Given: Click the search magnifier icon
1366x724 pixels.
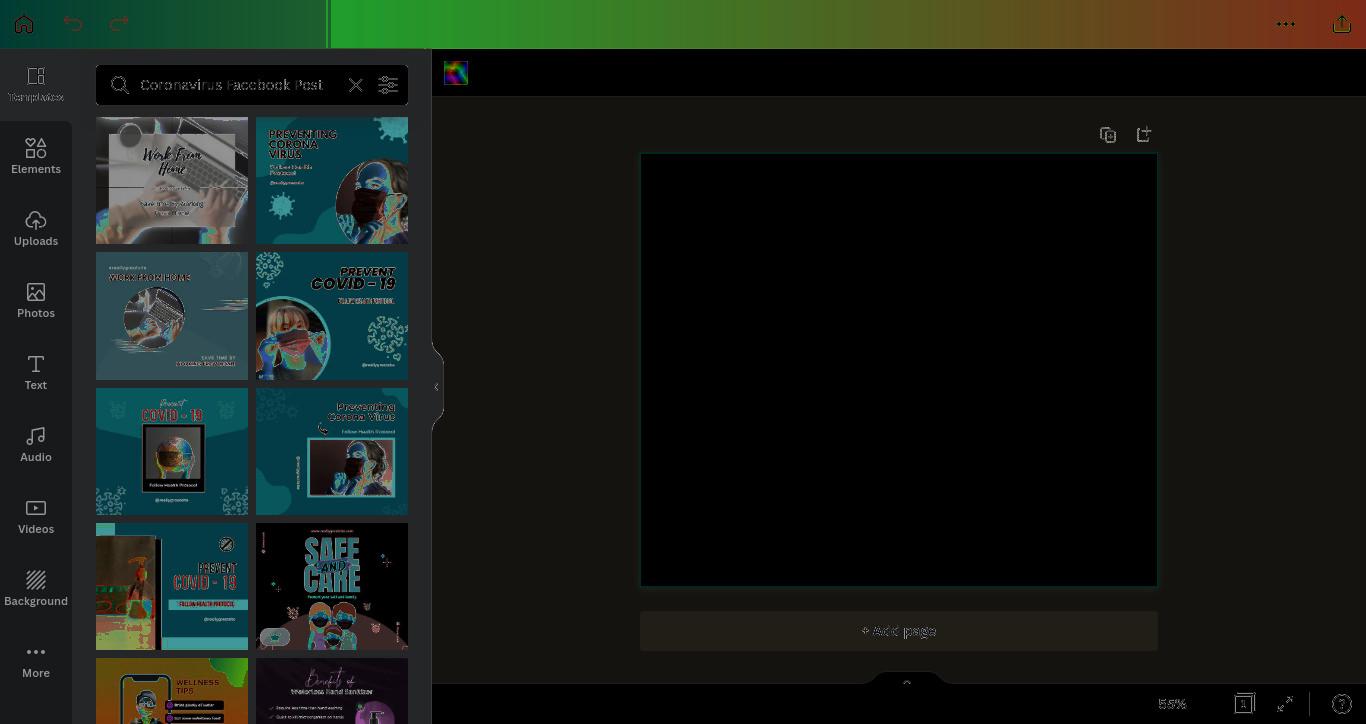Looking at the screenshot, I should (120, 85).
